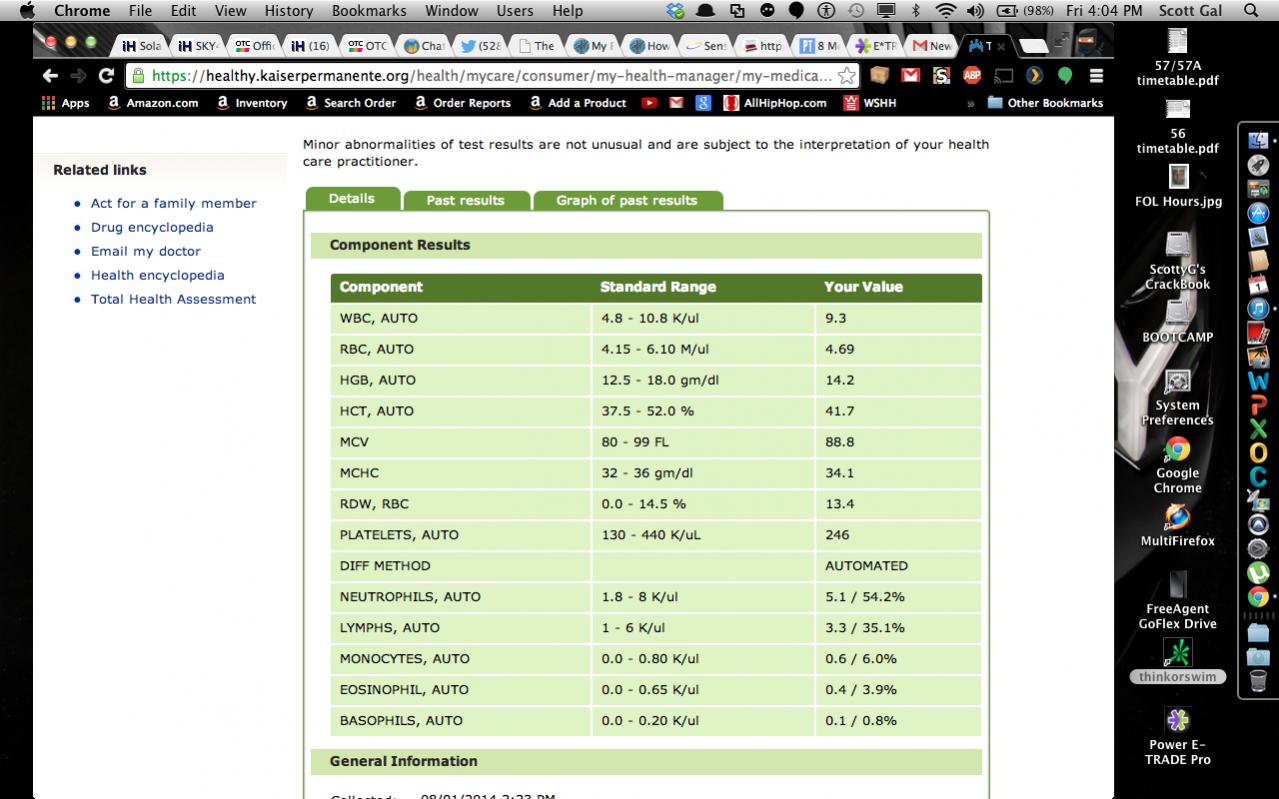Reload the page with refresh button

coord(106,76)
